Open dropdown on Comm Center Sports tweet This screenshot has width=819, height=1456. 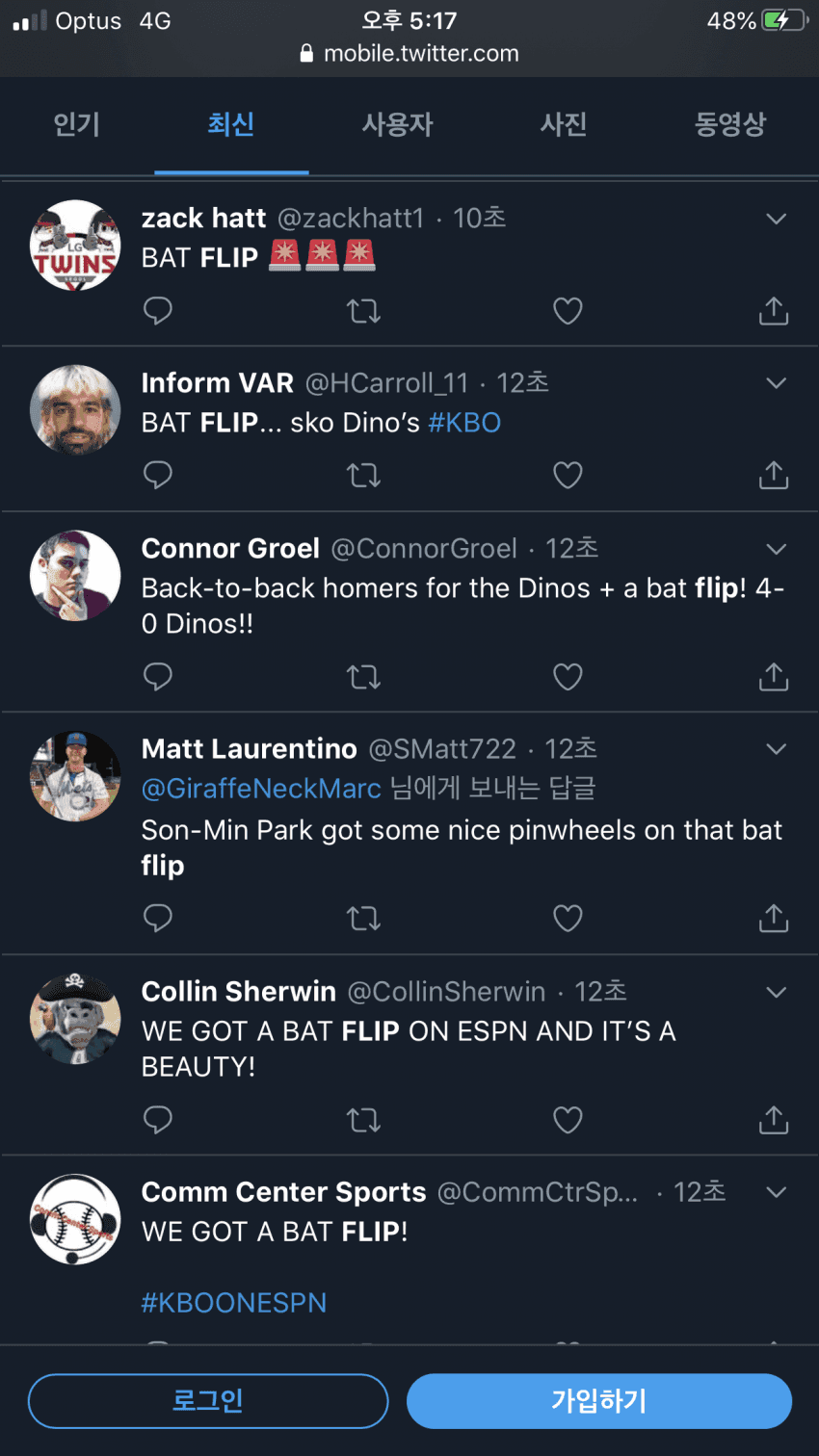click(776, 1192)
